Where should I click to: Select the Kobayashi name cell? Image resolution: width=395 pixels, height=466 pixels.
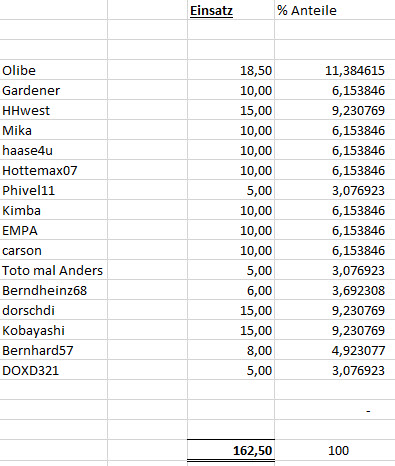tap(54, 330)
